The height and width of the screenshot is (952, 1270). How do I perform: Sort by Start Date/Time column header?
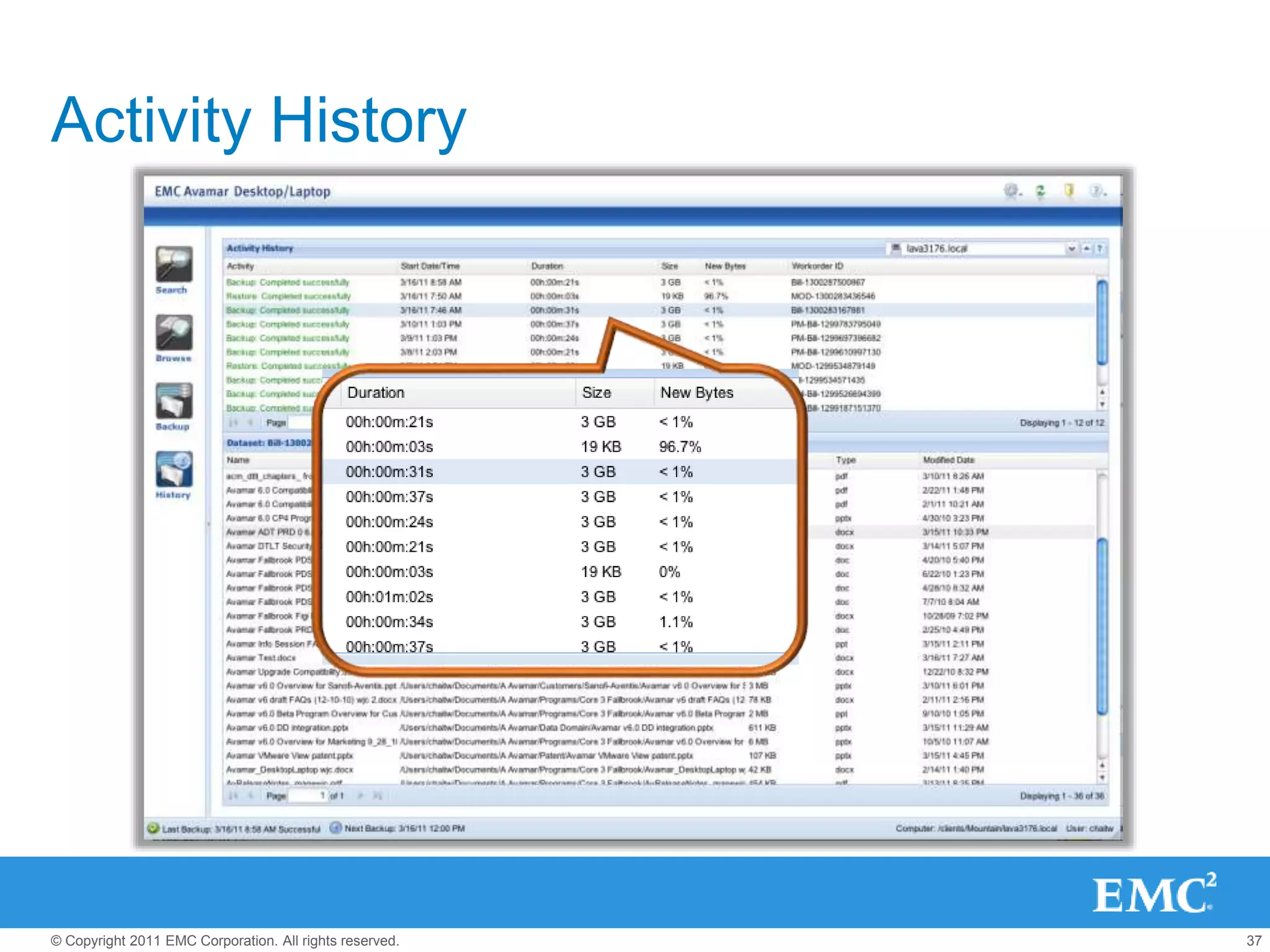click(430, 266)
